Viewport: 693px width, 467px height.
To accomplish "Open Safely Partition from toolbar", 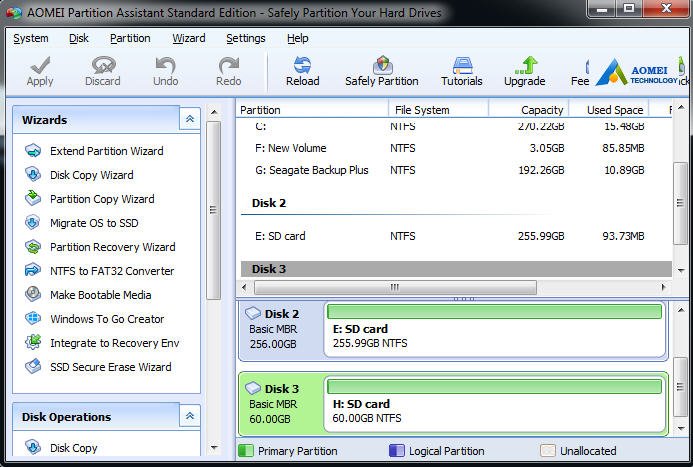I will 382,71.
